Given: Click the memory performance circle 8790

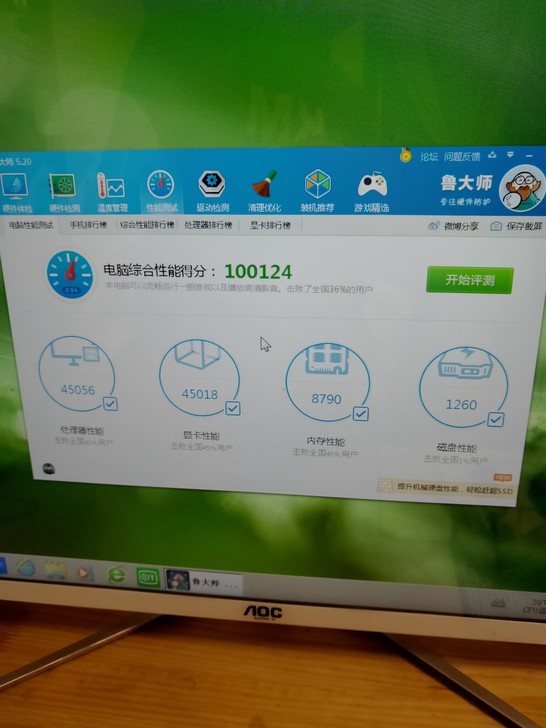Looking at the screenshot, I should [x=327, y=383].
